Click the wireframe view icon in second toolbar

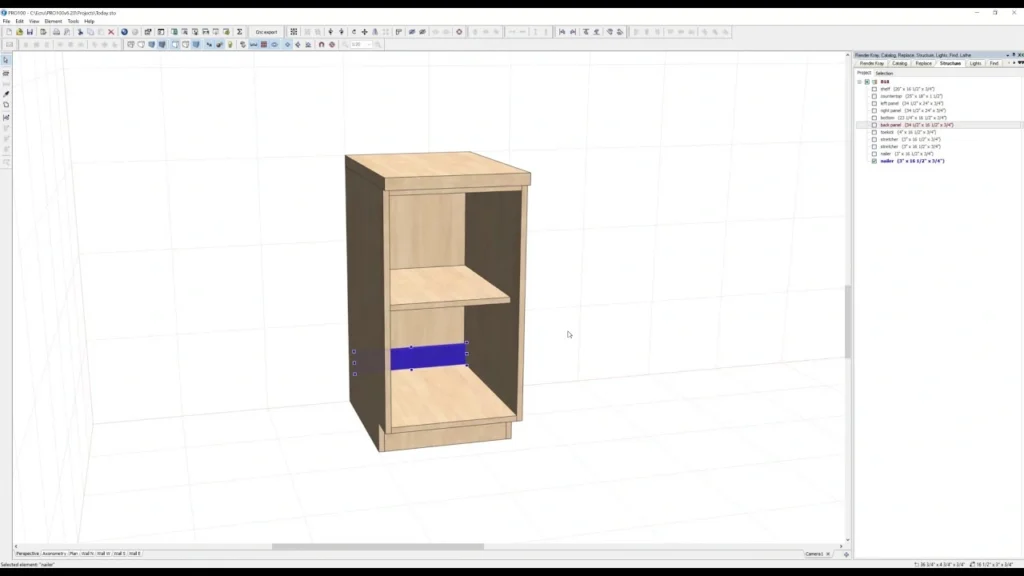(x=131, y=44)
